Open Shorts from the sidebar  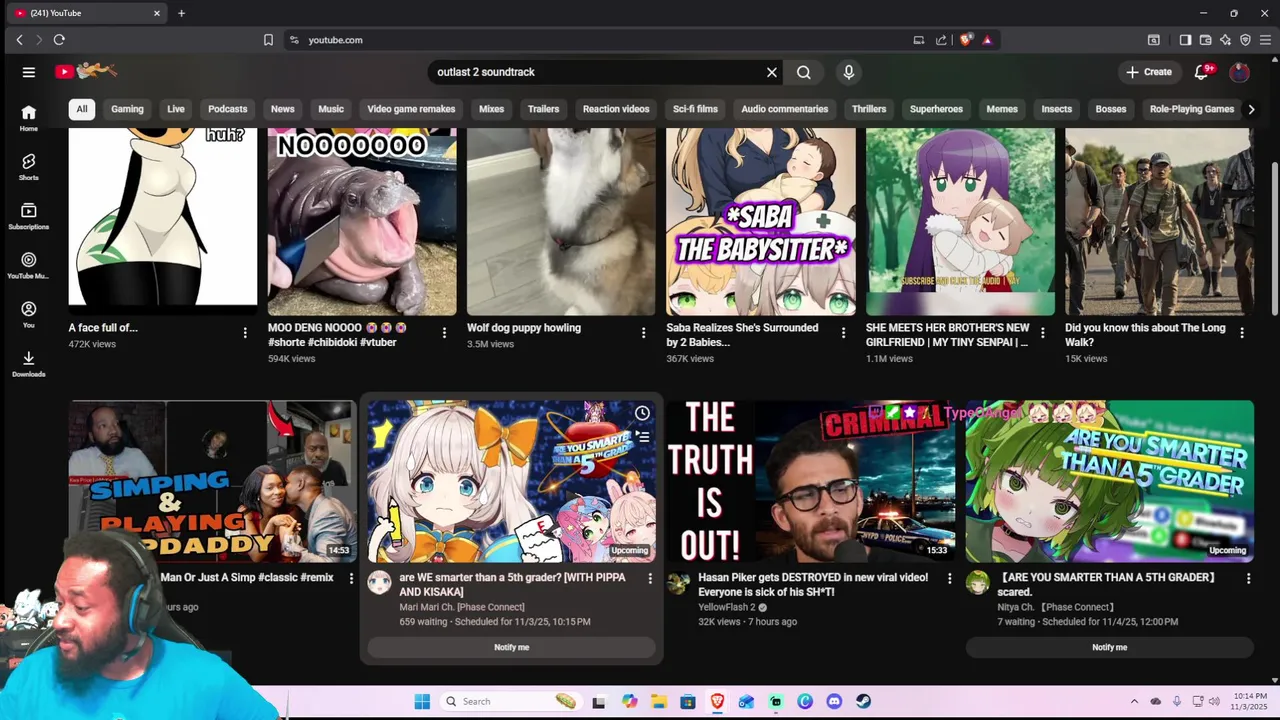tap(28, 167)
